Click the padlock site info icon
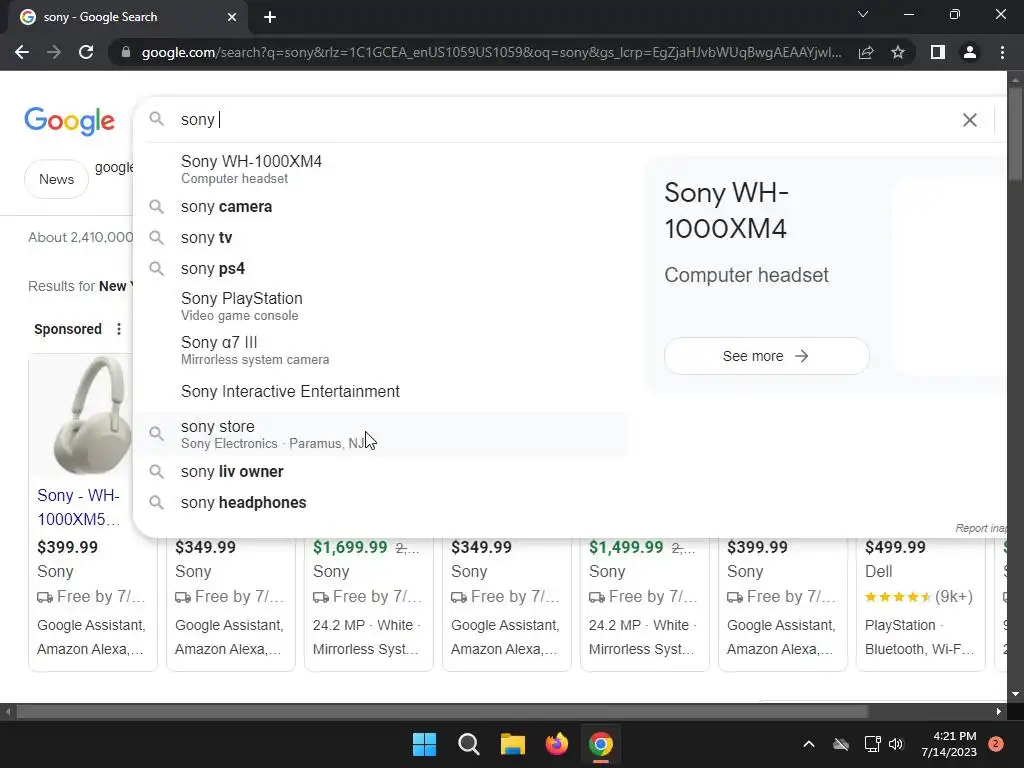Viewport: 1024px width, 768px height. pos(126,52)
